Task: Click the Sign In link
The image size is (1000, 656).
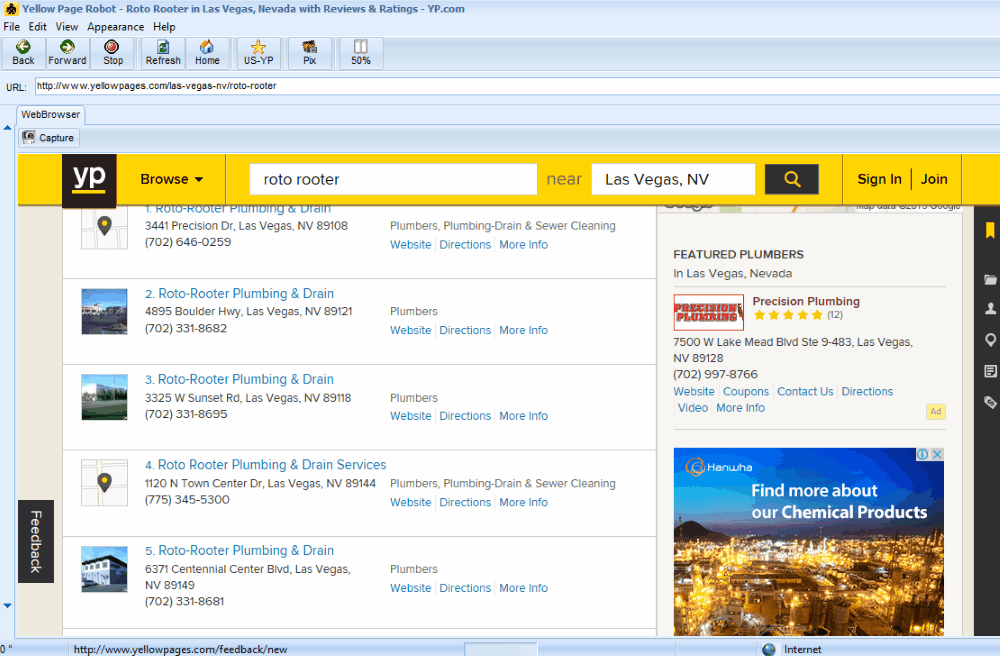Action: click(x=879, y=179)
